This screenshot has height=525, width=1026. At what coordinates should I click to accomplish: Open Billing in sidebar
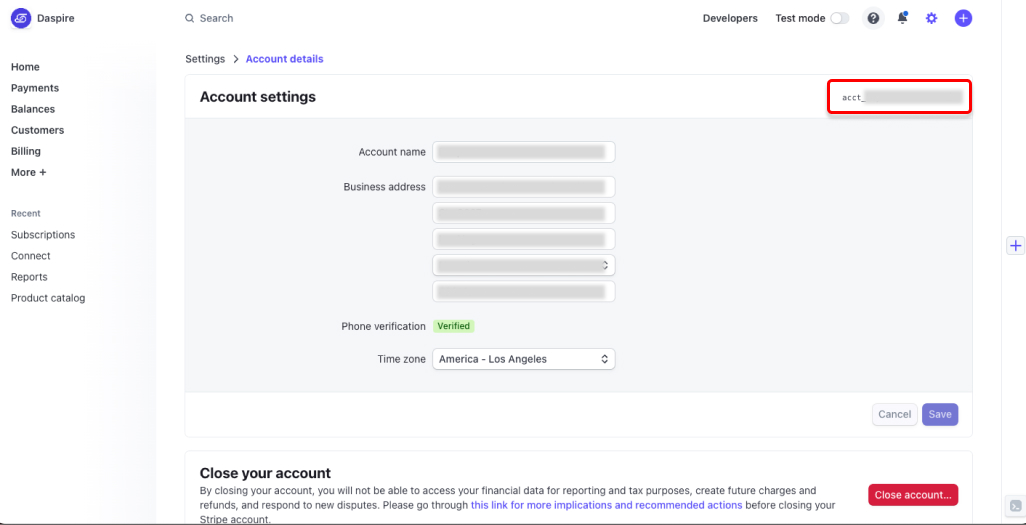[x=26, y=151]
